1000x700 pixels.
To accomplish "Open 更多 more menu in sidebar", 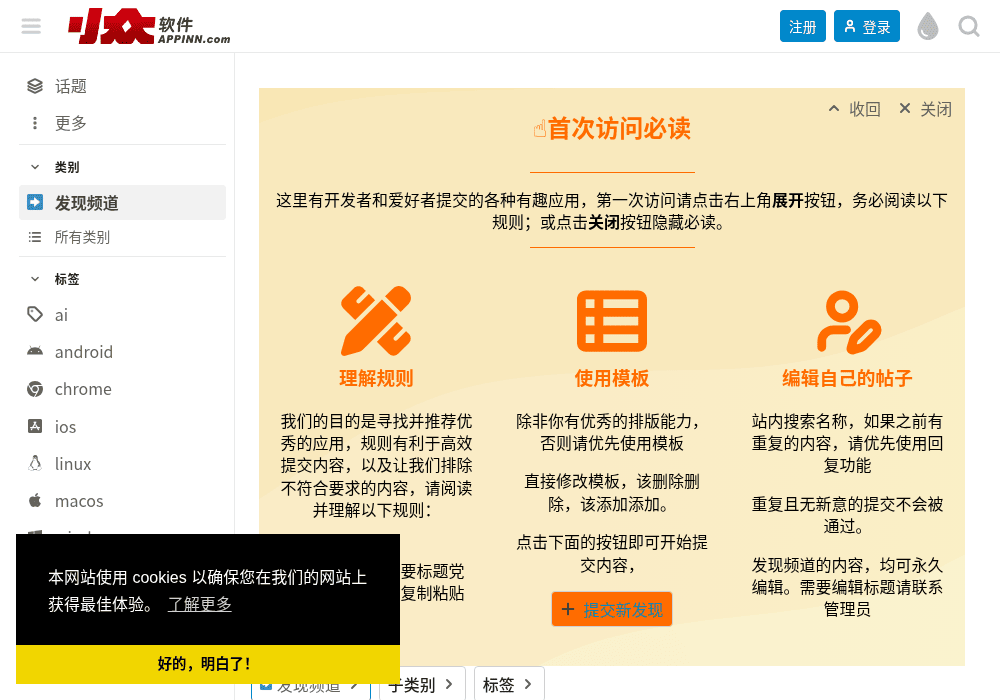I will pyautogui.click(x=122, y=123).
